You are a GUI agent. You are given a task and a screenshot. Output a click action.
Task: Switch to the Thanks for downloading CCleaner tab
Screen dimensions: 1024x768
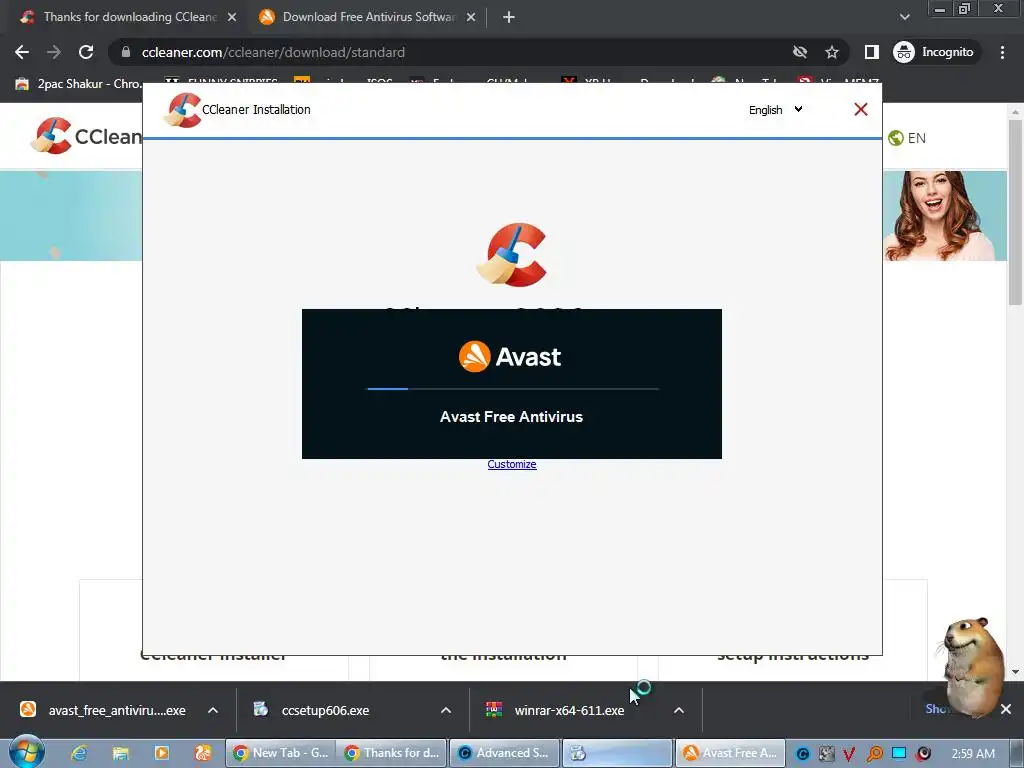coord(129,17)
